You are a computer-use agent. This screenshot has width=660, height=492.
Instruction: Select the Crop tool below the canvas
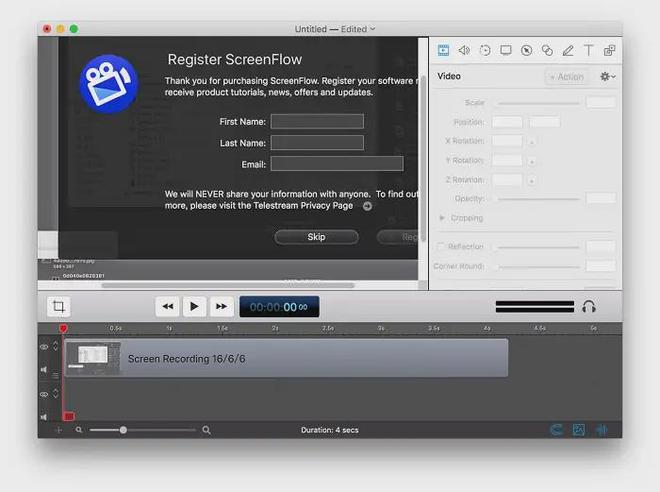(x=59, y=307)
